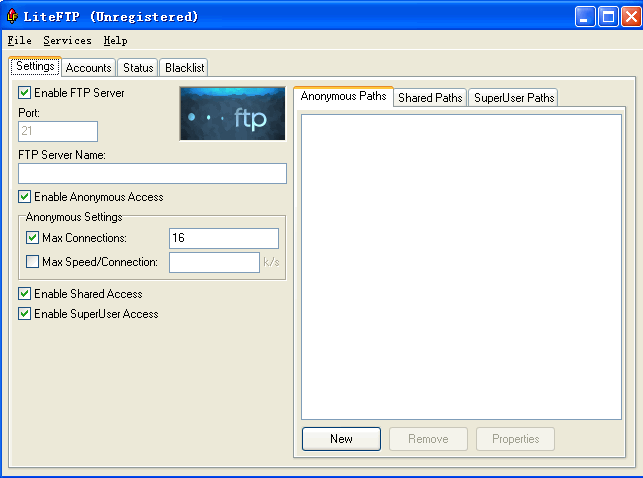Switch to the Shared Paths tab

click(430, 98)
